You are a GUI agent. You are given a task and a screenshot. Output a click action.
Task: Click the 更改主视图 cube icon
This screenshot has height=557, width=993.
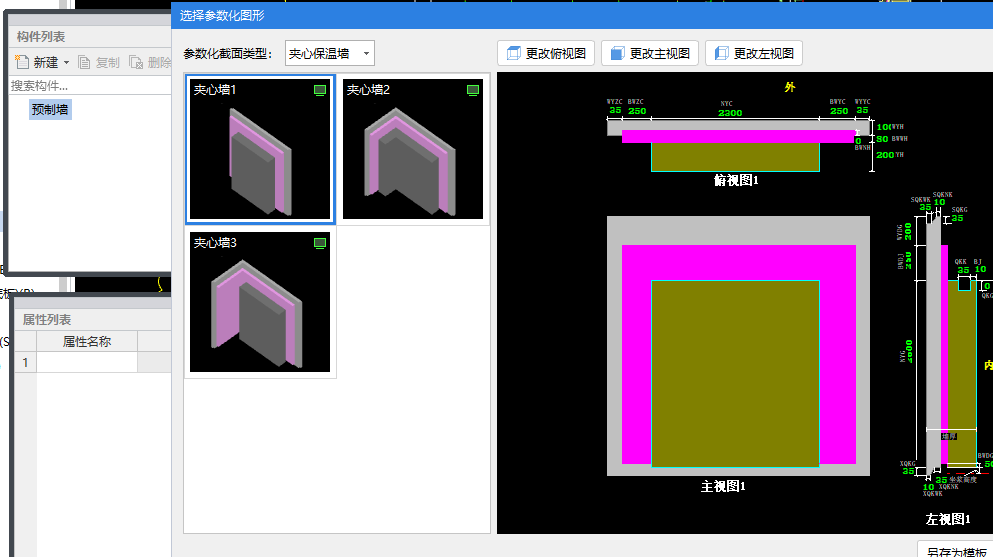point(617,53)
